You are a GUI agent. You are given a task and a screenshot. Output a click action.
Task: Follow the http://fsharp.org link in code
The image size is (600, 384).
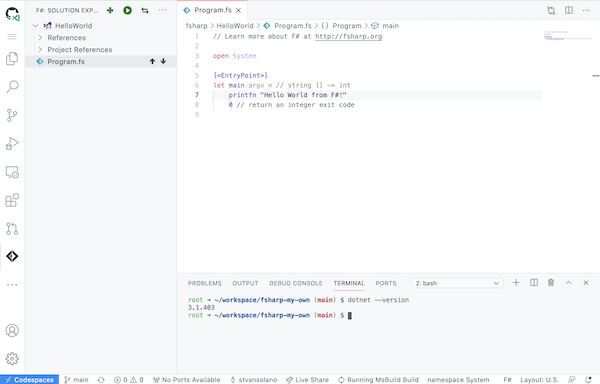(x=349, y=36)
